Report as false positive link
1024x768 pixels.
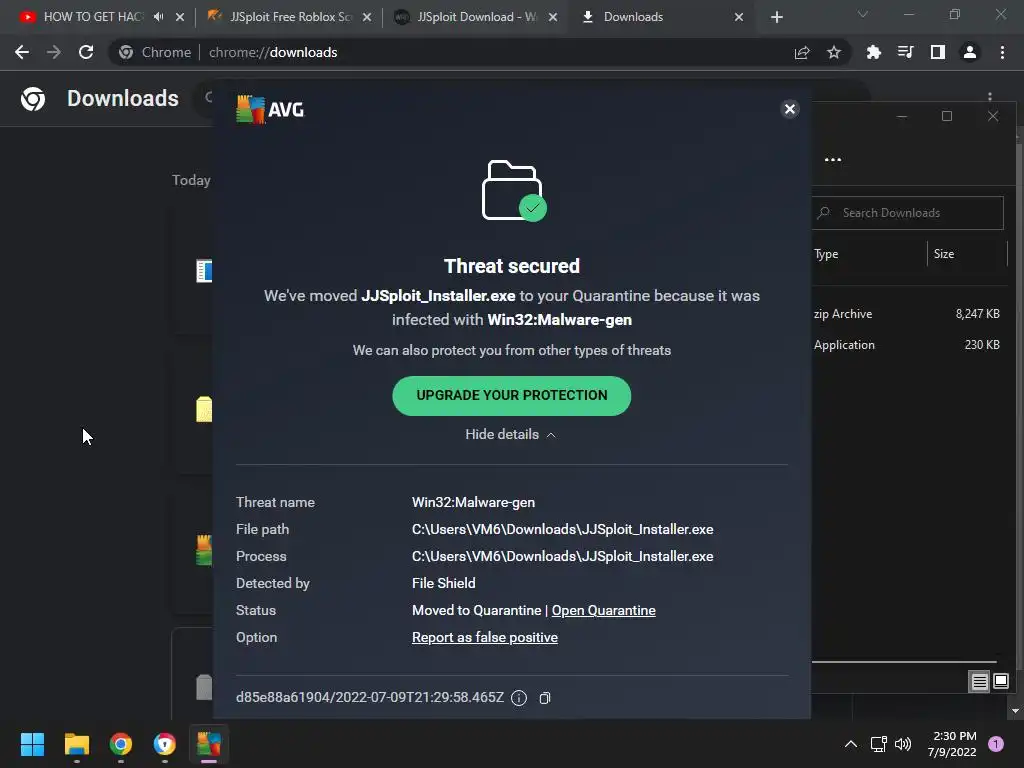485,637
